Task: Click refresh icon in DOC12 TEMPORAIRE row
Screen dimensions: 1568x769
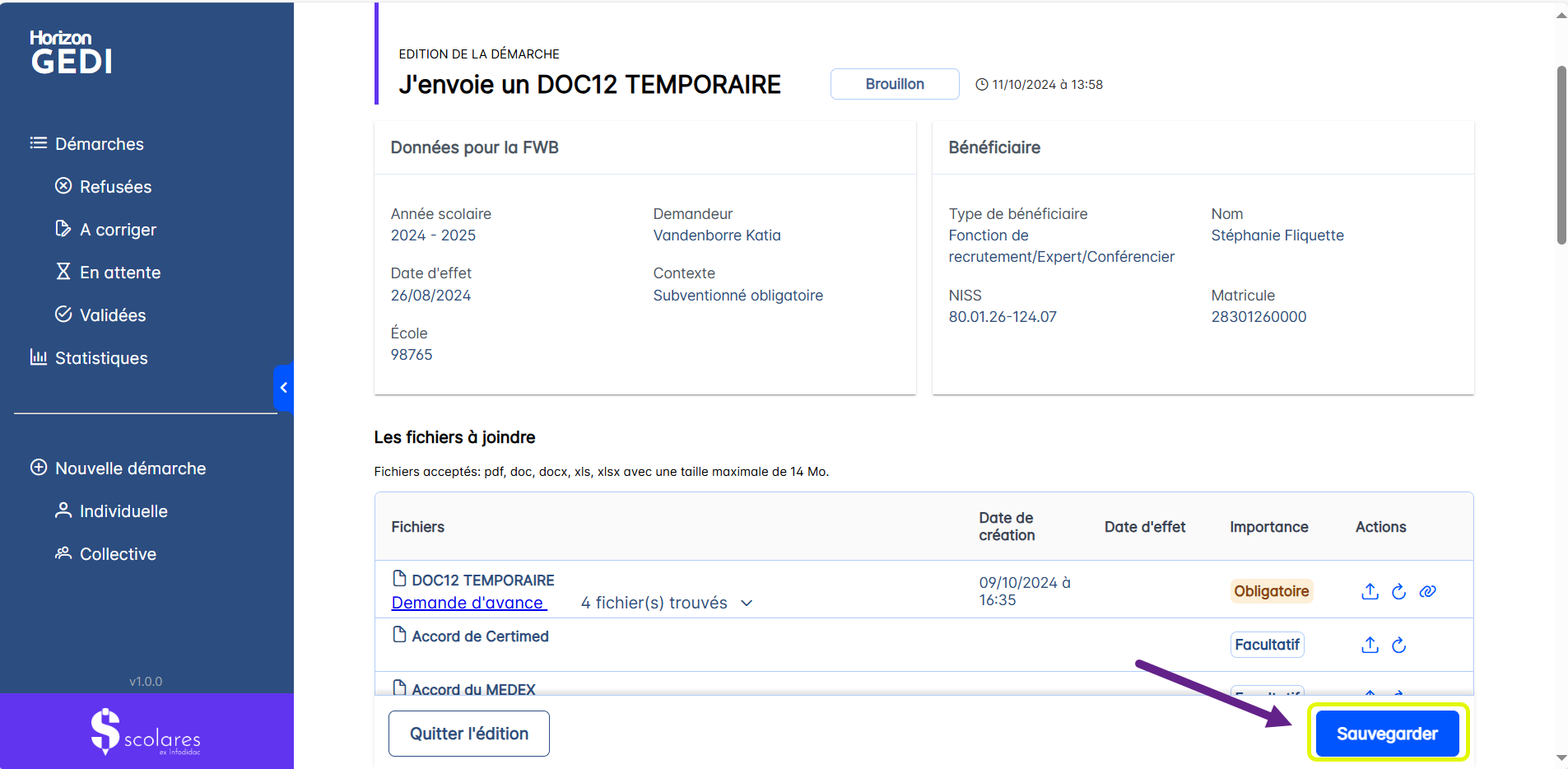Action: pos(1398,591)
